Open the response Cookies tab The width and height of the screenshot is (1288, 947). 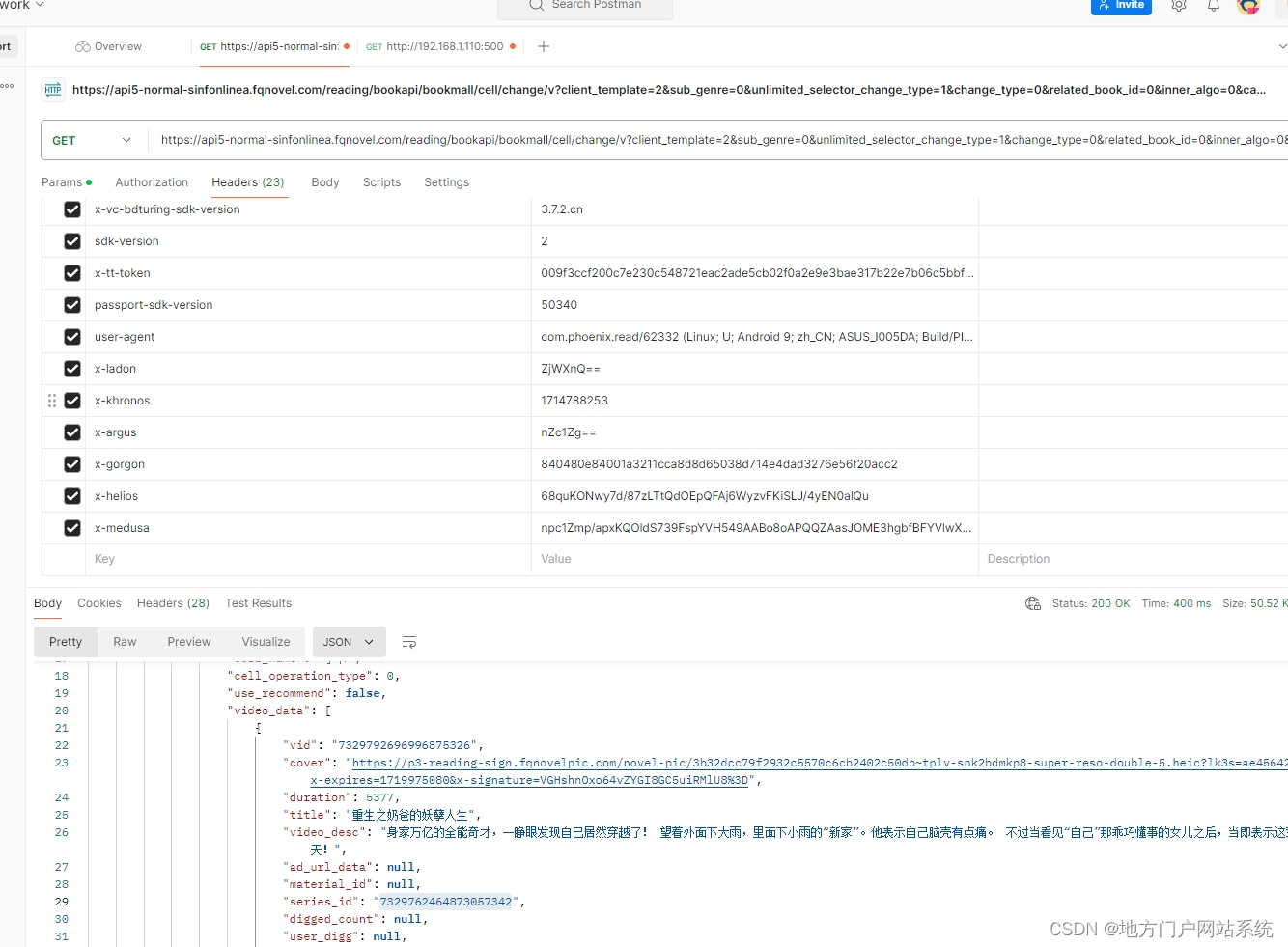[99, 603]
